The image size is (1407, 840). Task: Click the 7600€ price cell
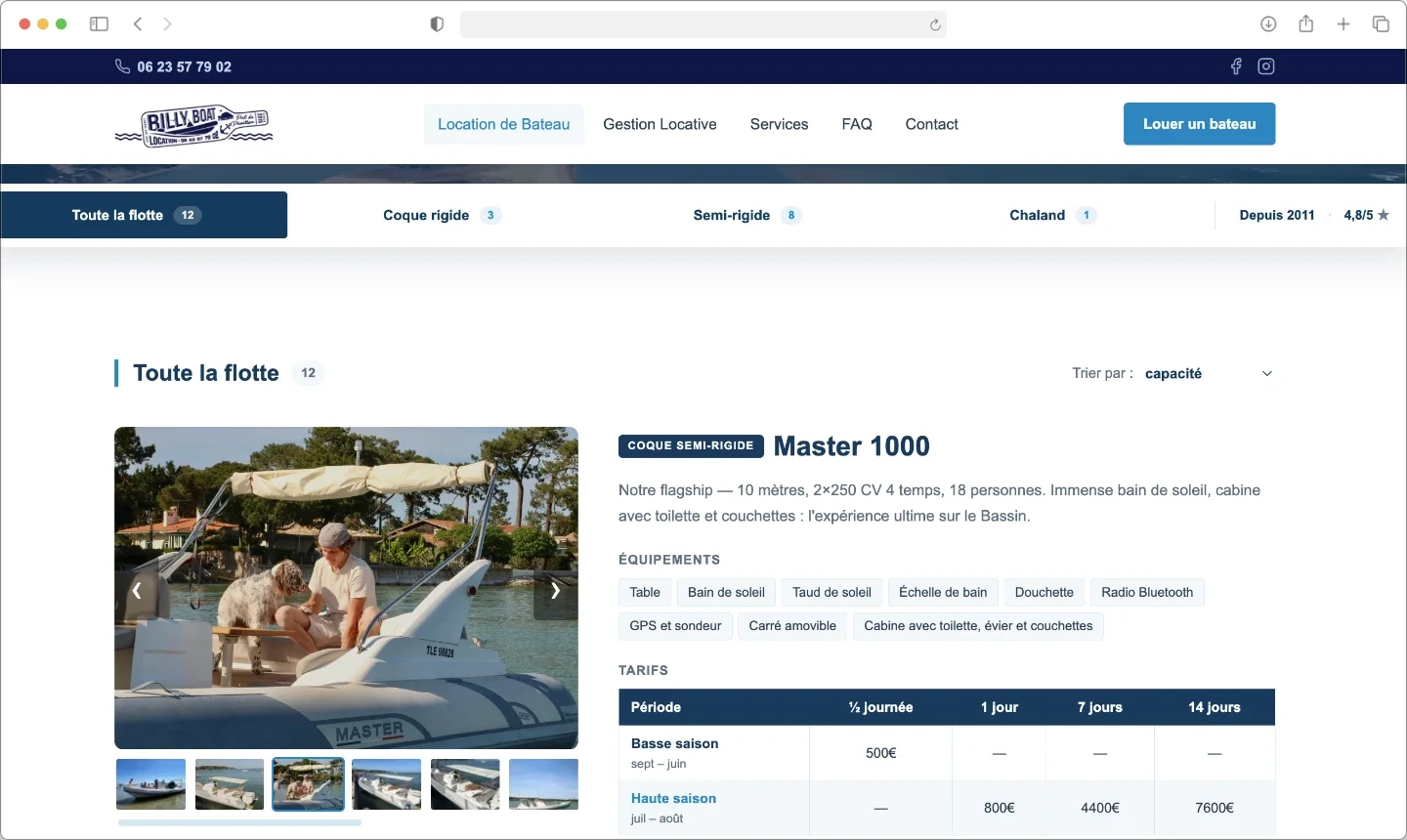(x=1215, y=808)
